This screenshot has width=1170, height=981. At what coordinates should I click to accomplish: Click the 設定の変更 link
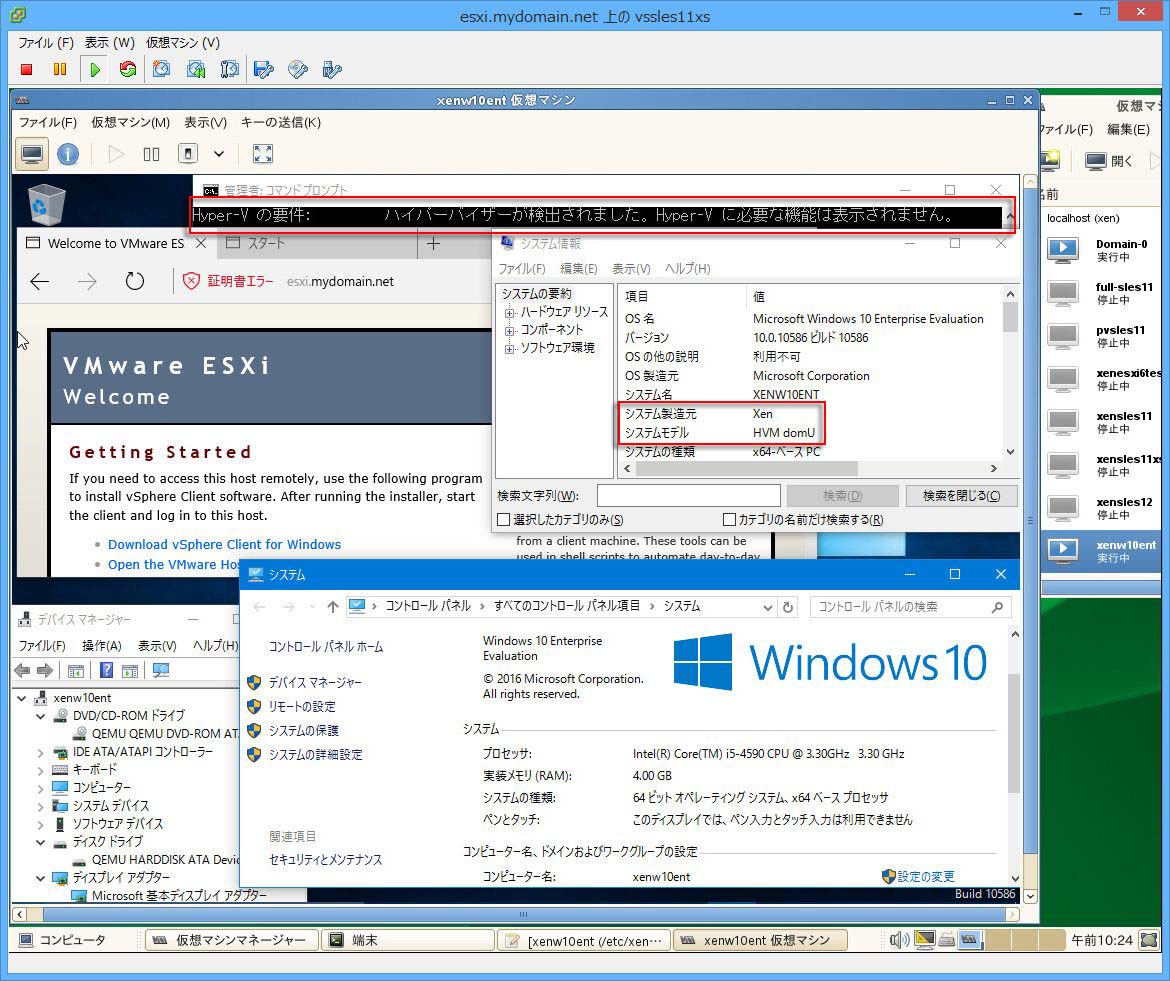pos(926,877)
